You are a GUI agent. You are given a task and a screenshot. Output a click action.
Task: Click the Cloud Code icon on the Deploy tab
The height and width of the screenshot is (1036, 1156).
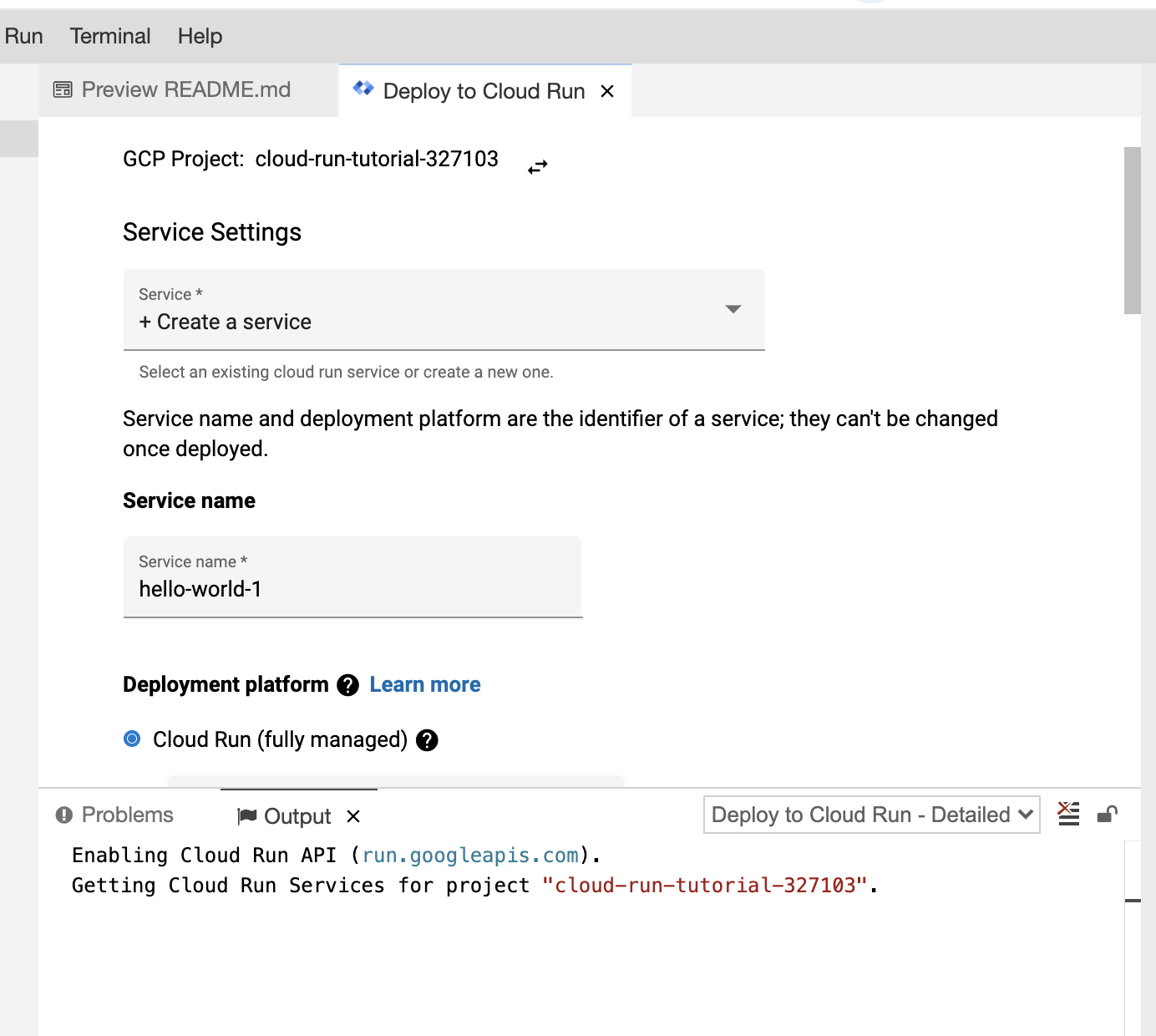[x=363, y=88]
